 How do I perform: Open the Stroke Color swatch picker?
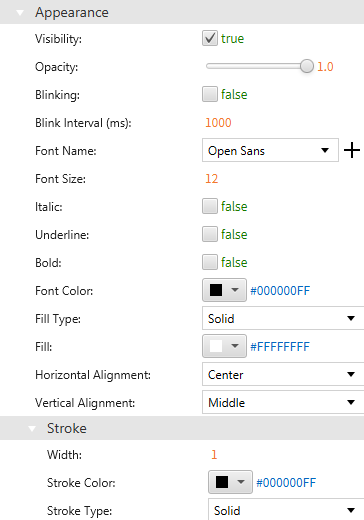[x=230, y=482]
